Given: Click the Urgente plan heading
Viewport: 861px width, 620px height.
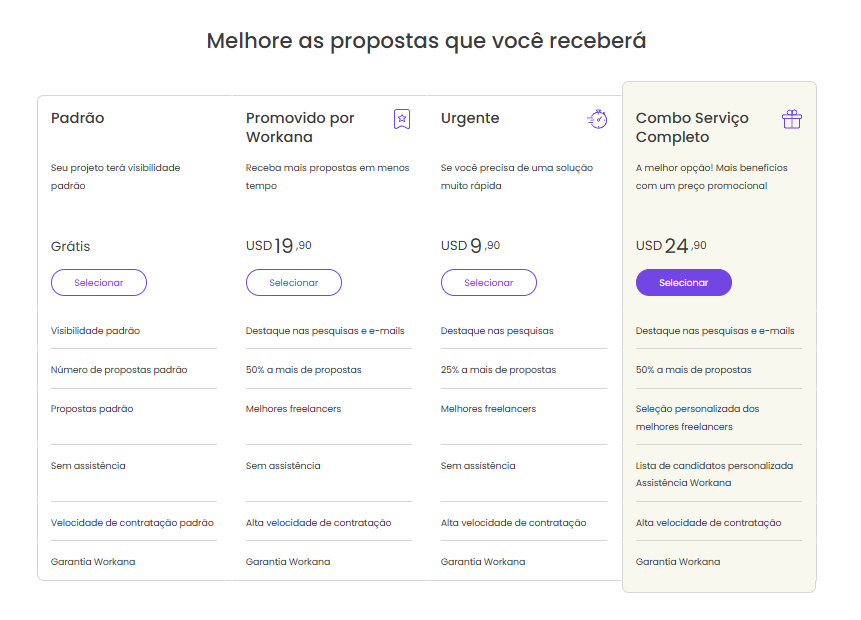Looking at the screenshot, I should (x=470, y=118).
